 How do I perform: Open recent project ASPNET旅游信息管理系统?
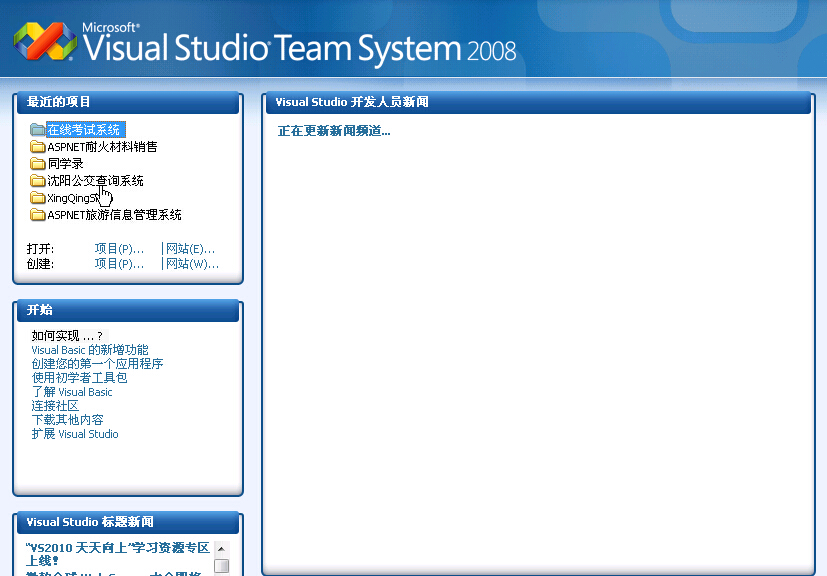tap(114, 215)
